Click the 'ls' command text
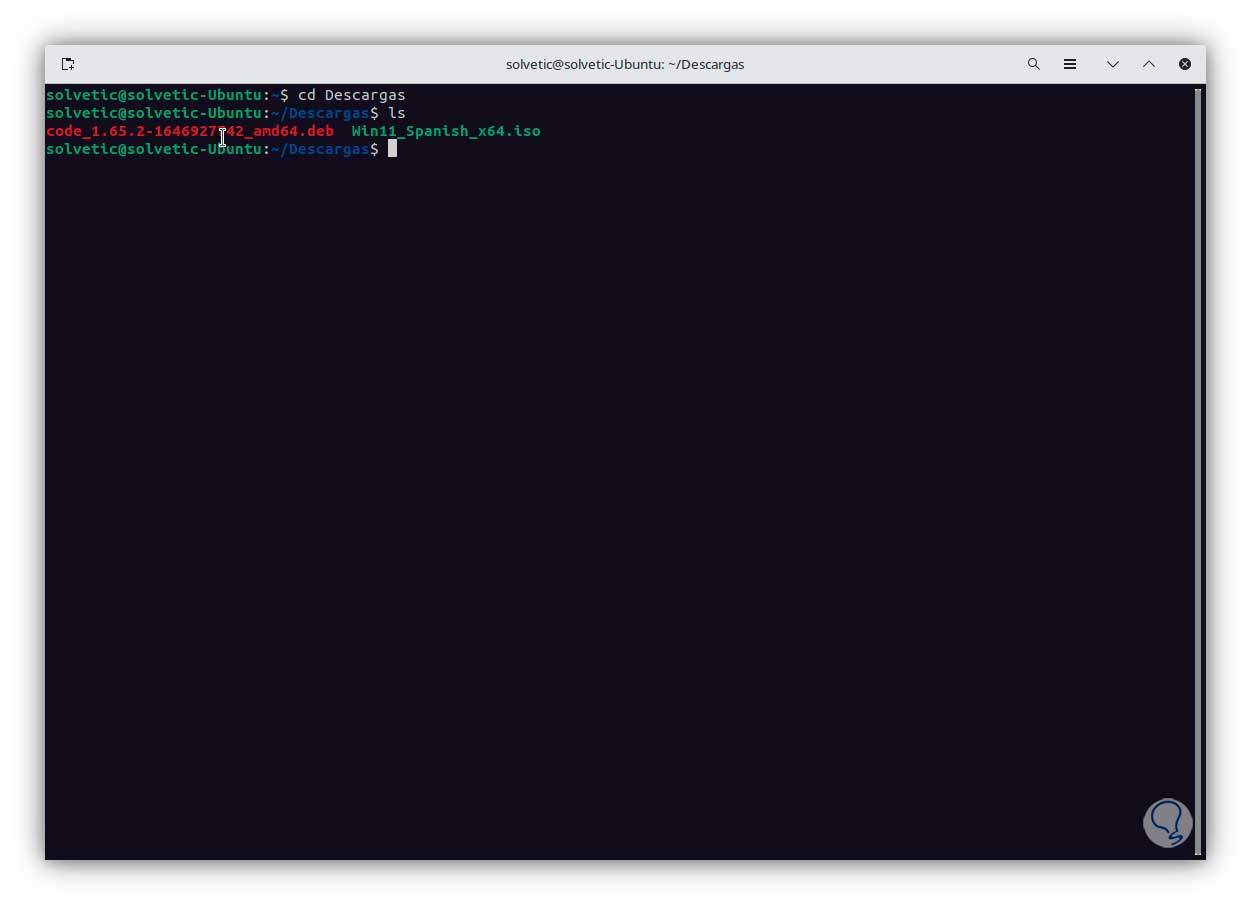The width and height of the screenshot is (1251, 905). [397, 113]
